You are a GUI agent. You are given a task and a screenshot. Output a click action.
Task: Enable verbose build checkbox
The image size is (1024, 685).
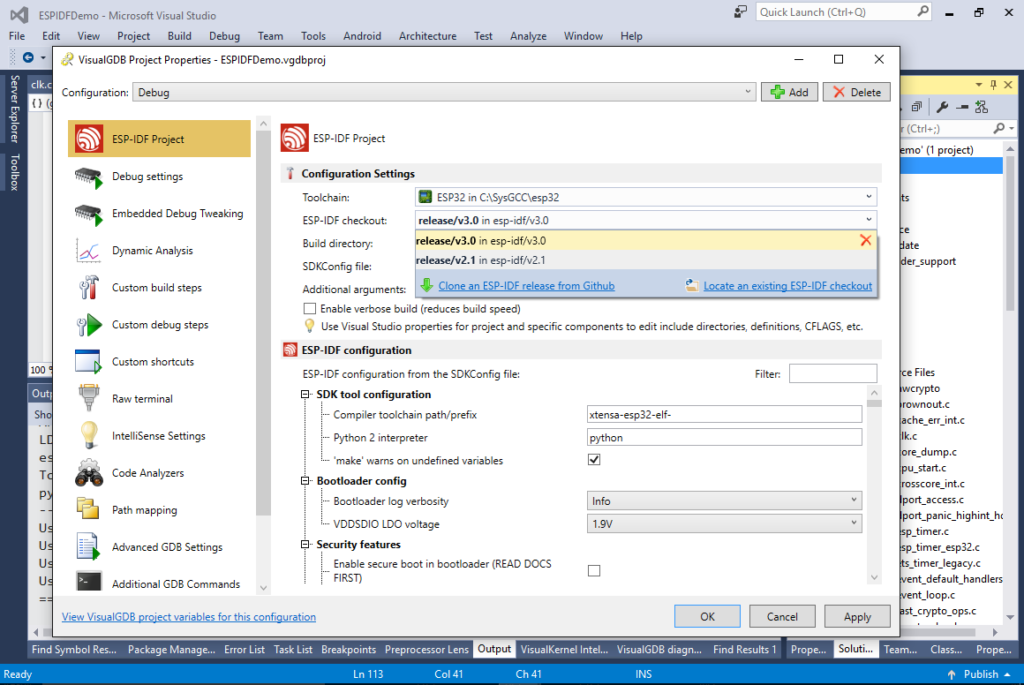pyautogui.click(x=309, y=309)
